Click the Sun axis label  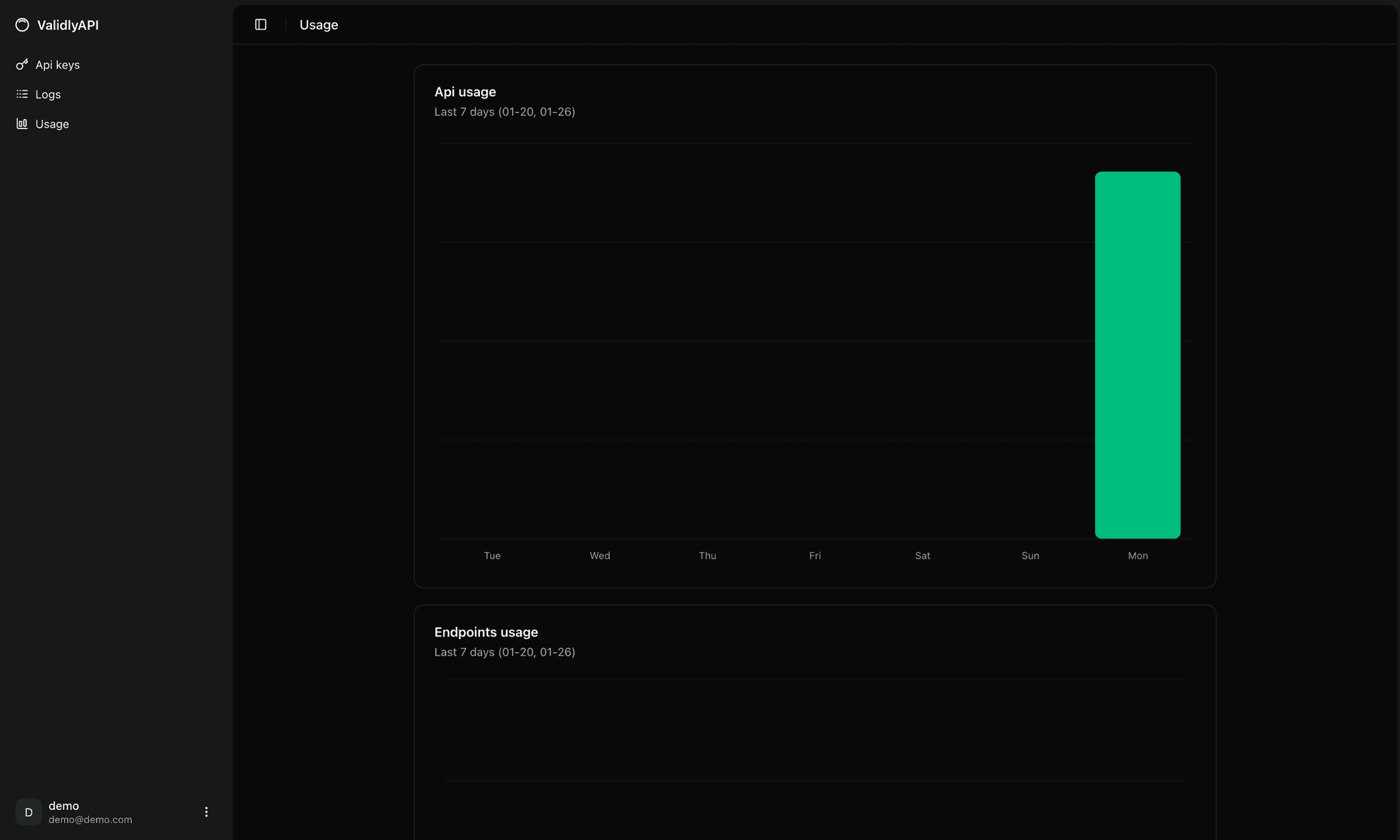coord(1030,556)
